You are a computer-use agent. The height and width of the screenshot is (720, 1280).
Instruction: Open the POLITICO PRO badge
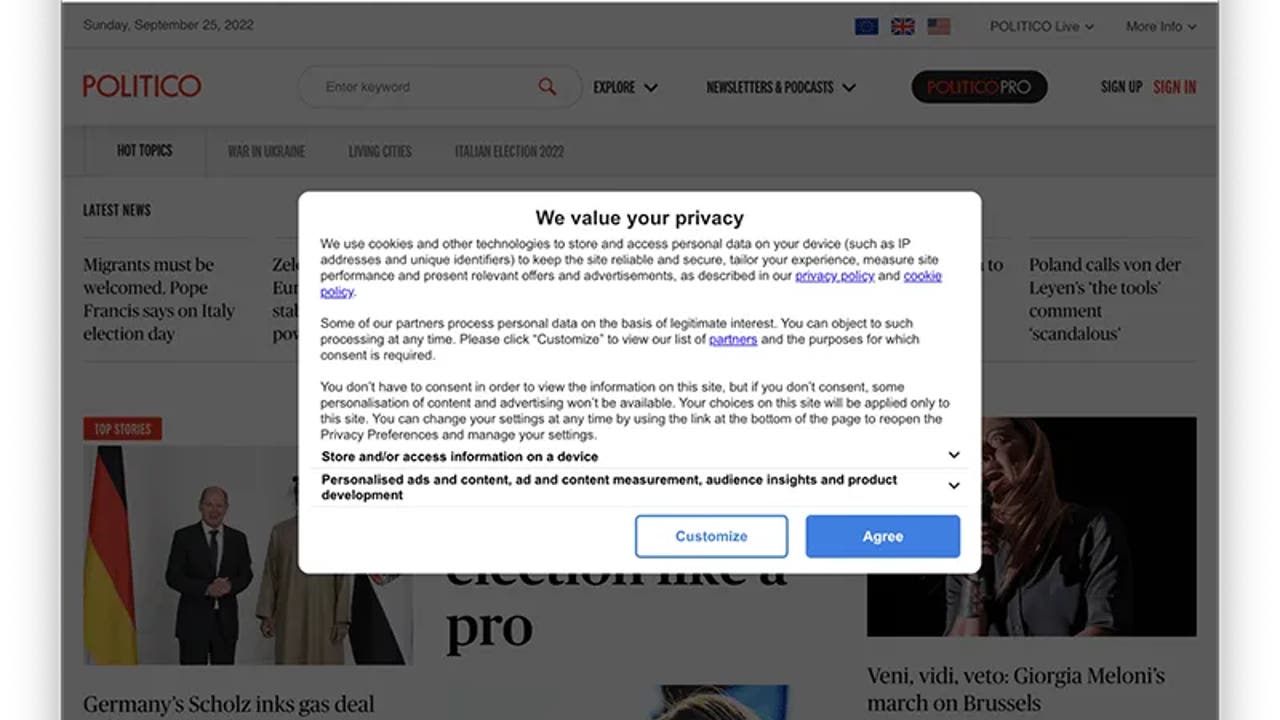tap(979, 87)
